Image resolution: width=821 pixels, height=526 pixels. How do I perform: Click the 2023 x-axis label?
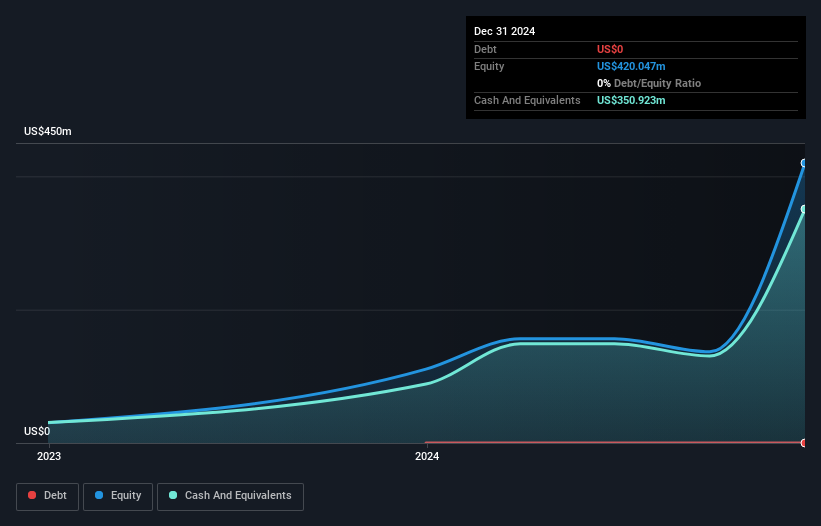[49, 456]
